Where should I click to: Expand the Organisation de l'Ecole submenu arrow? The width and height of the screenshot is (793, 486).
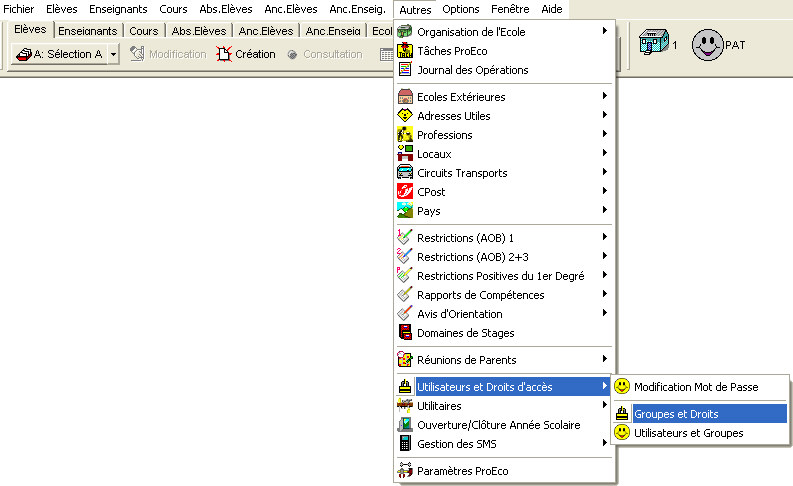click(x=604, y=31)
